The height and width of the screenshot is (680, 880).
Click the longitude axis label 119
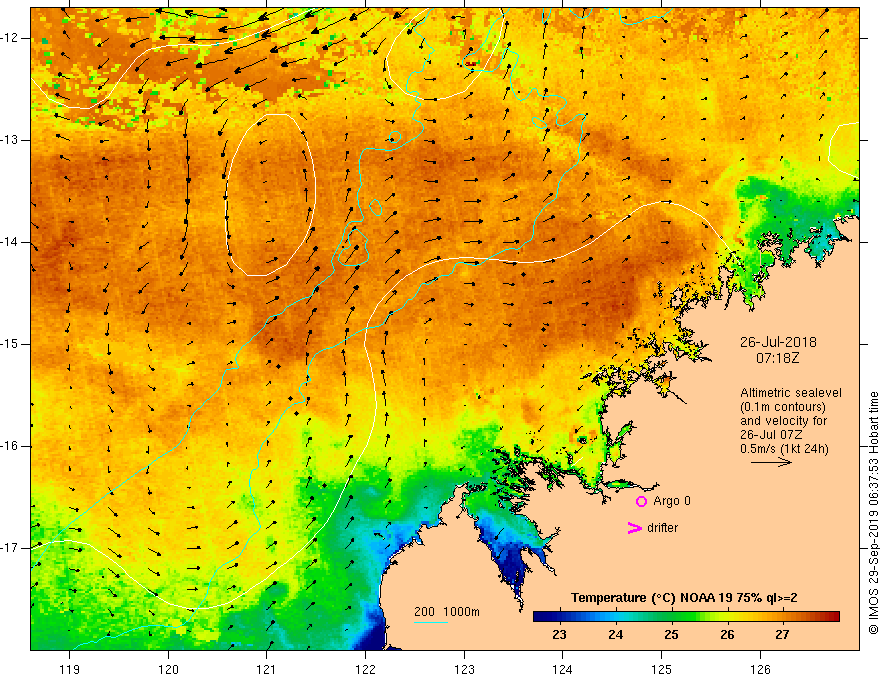(x=70, y=669)
